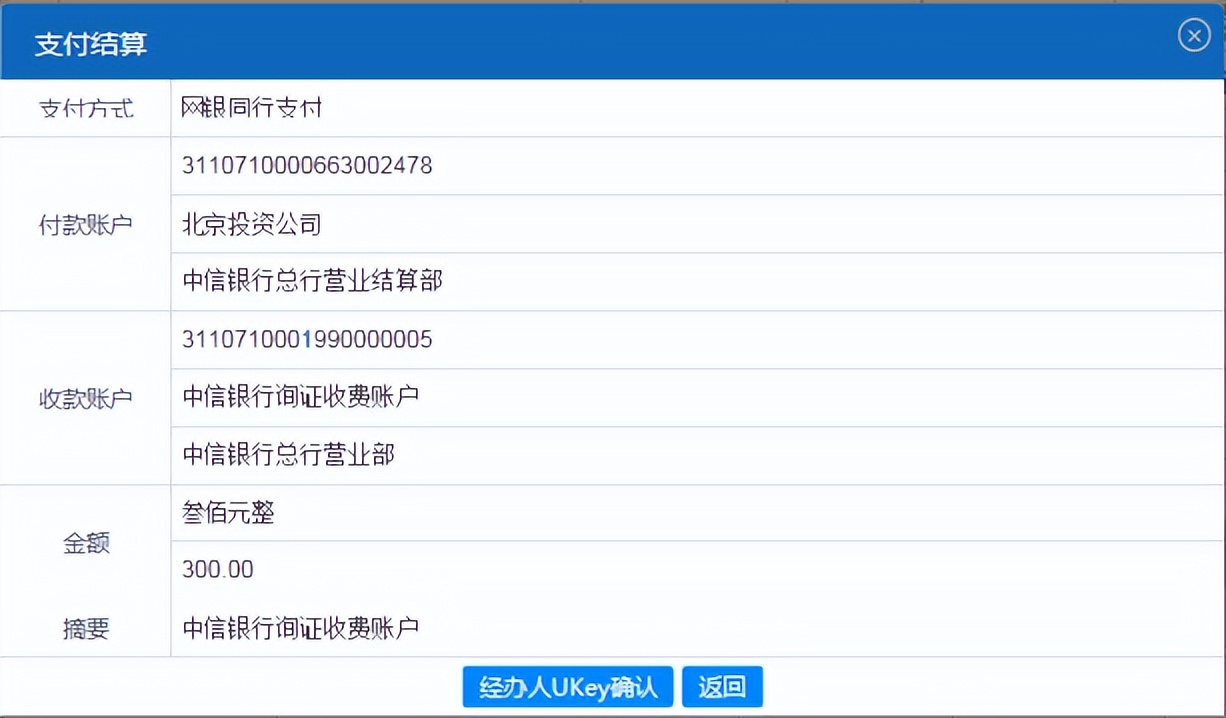This screenshot has height=718, width=1226.
Task: Click the amount in words 叁佰元整
Action: [230, 513]
